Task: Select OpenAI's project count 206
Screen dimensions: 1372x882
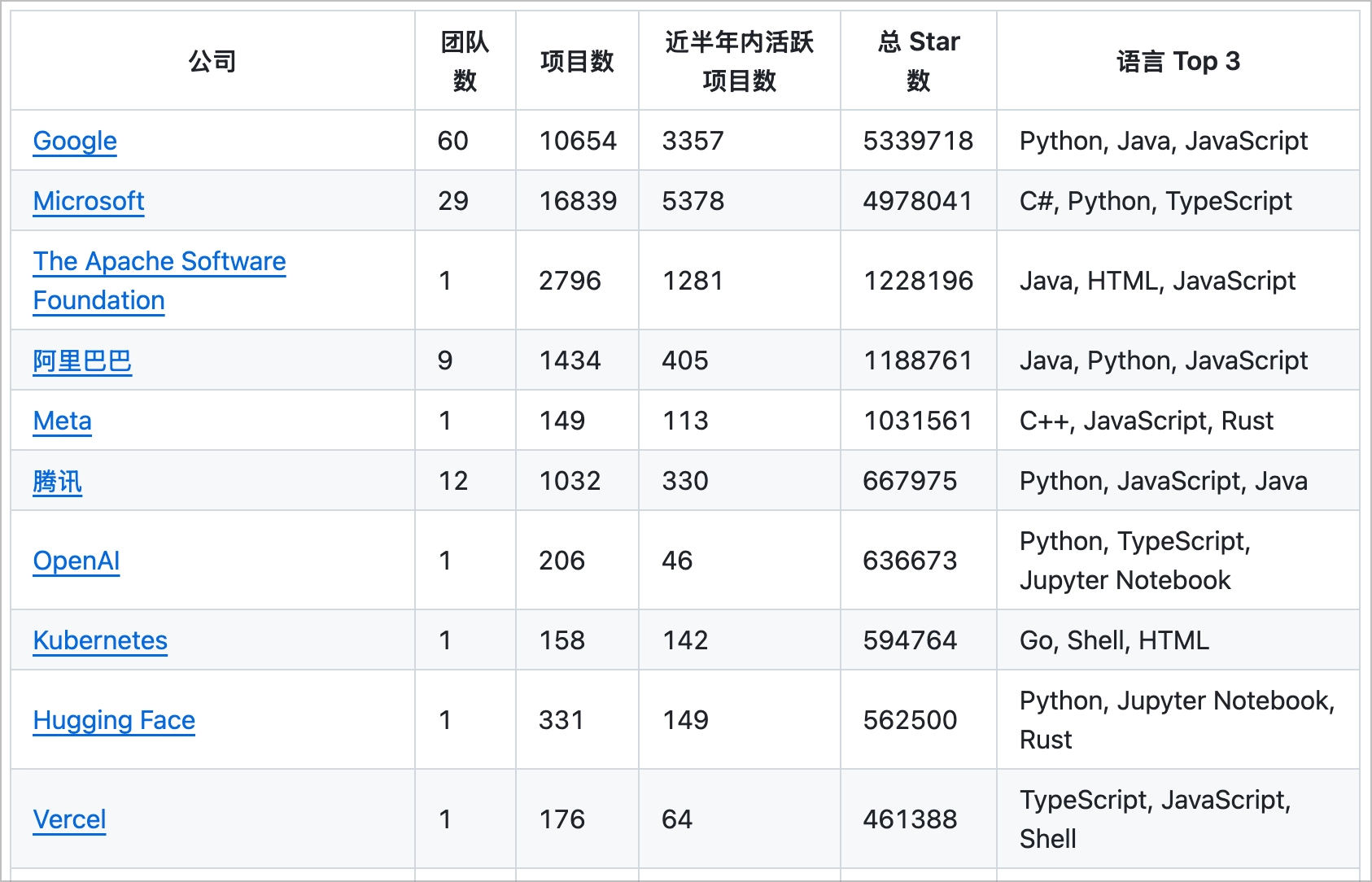Action: (562, 561)
